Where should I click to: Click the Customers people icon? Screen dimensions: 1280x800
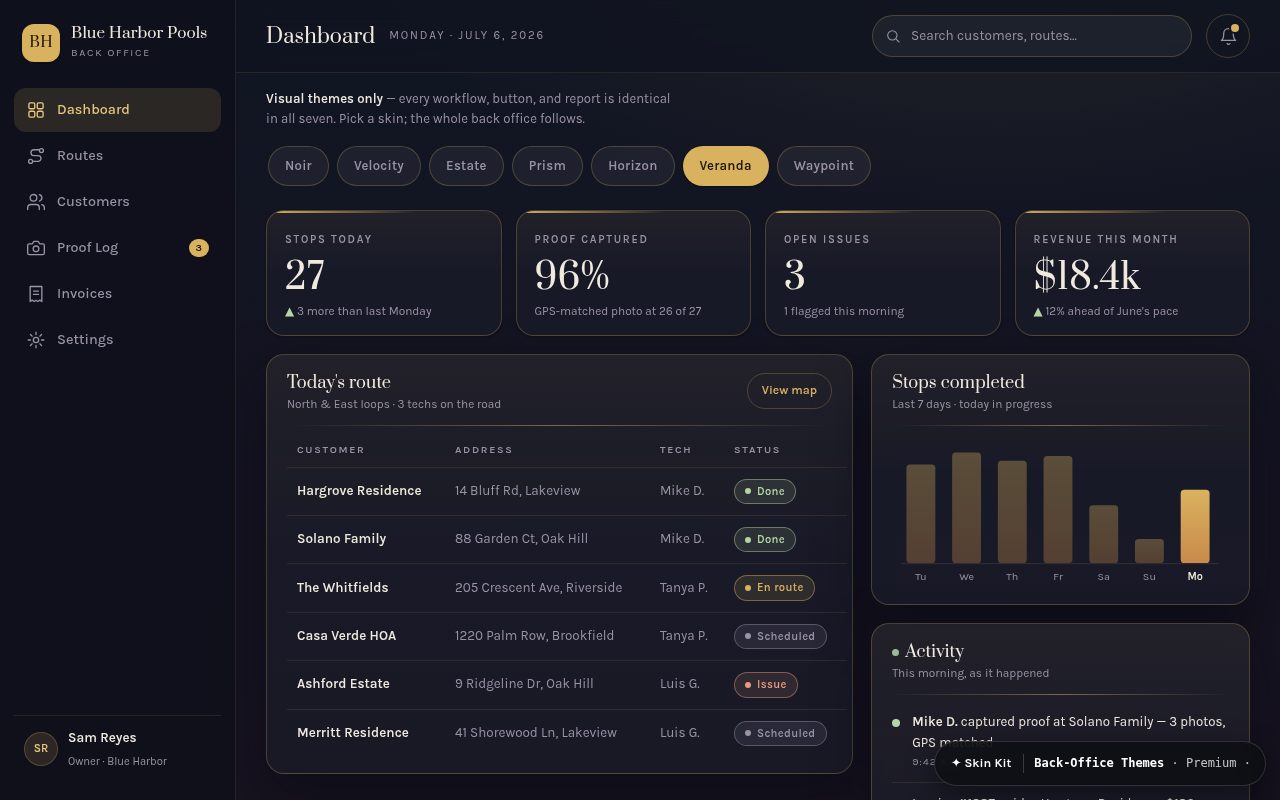tap(36, 202)
